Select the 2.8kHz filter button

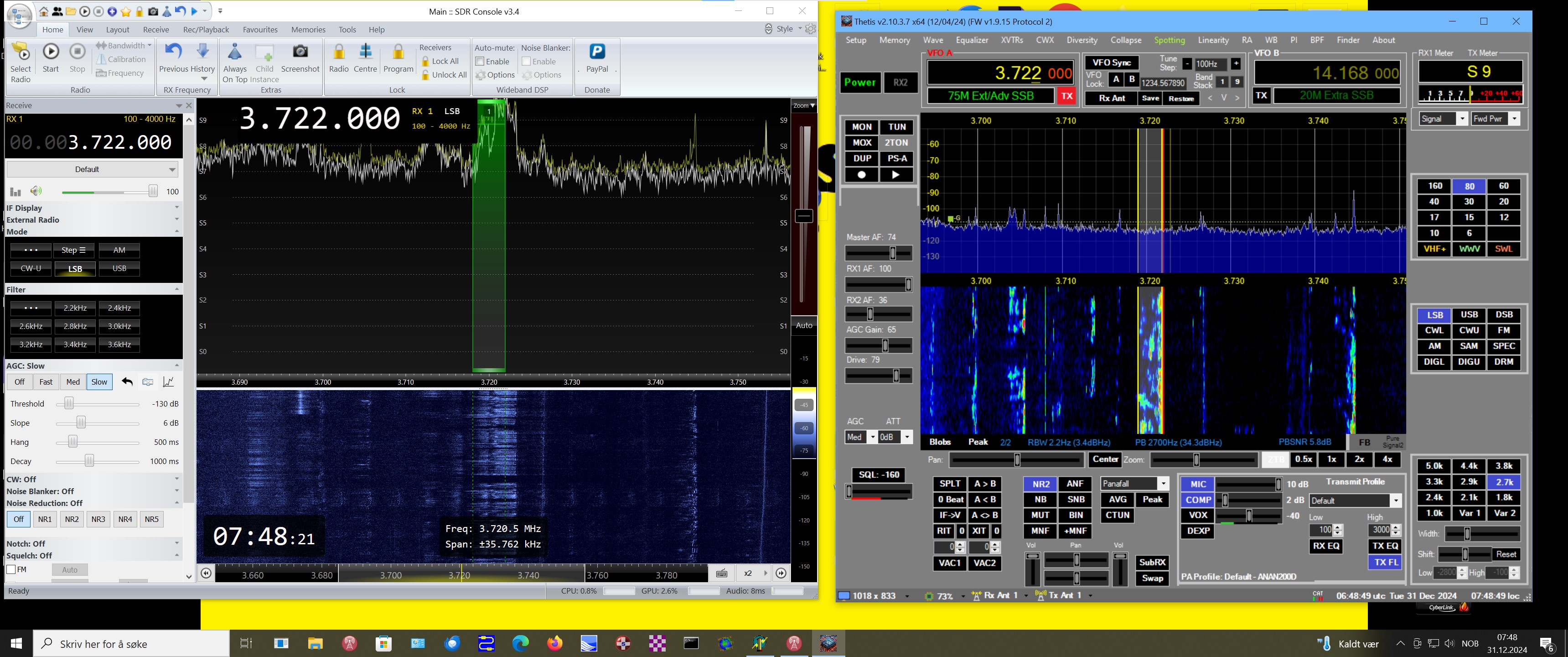pos(75,326)
